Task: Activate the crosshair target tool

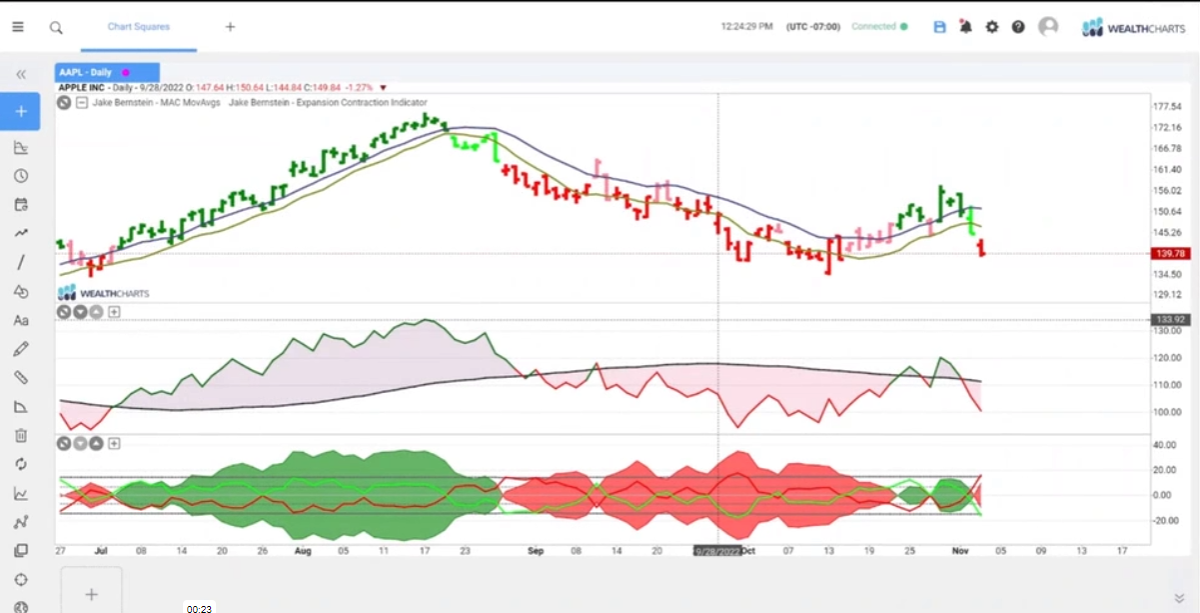Action: (20, 579)
